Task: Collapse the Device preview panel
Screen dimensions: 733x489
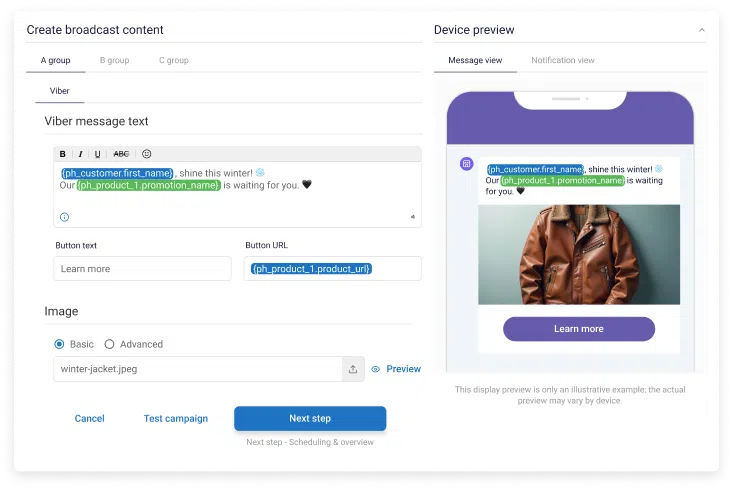Action: tap(702, 30)
